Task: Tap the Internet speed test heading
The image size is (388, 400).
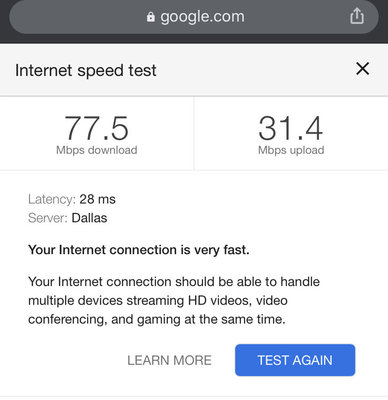Action: (x=86, y=71)
